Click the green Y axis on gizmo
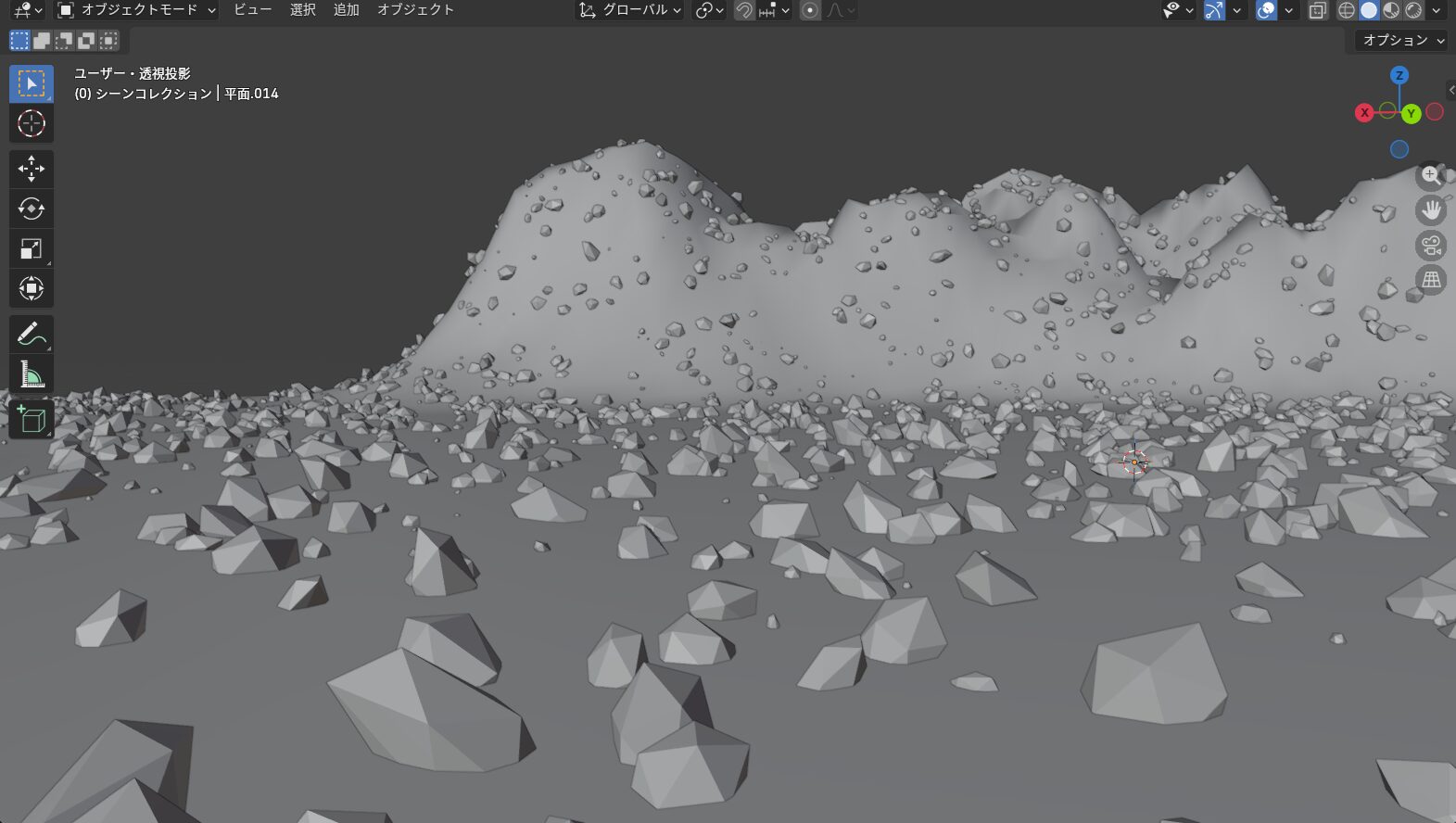The height and width of the screenshot is (823, 1456). click(1411, 113)
